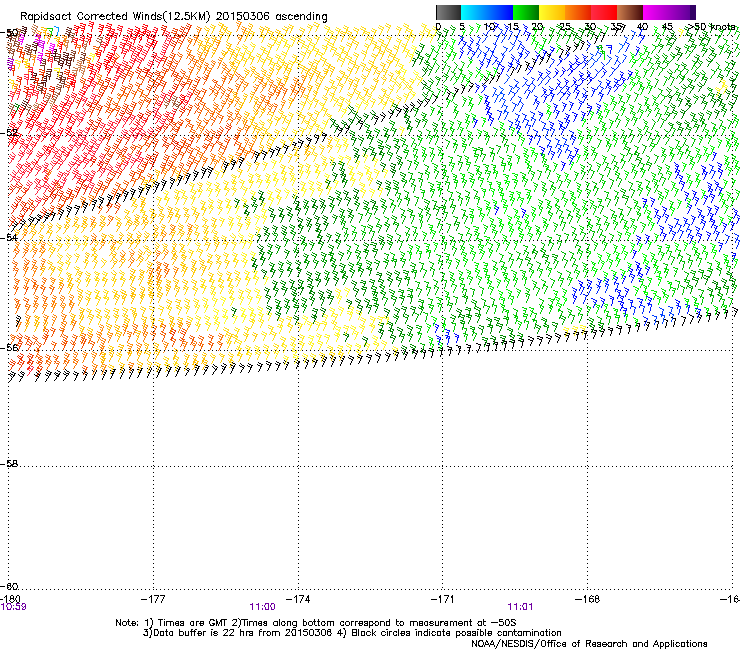The height and width of the screenshot is (650, 740).
Task: Click the '-56' latitude axis label
Action: [x=10, y=347]
